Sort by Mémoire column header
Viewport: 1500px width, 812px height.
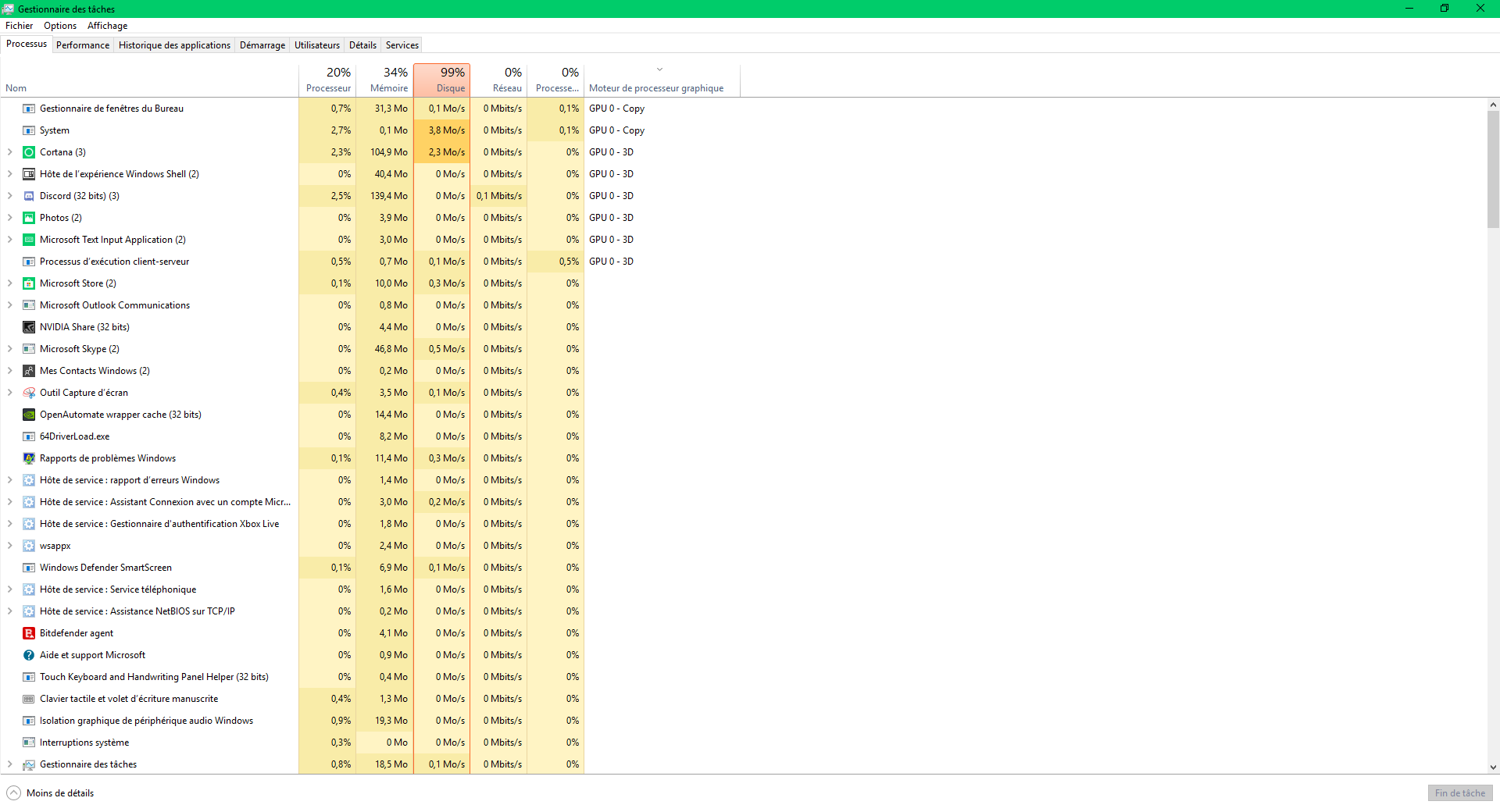click(x=384, y=80)
